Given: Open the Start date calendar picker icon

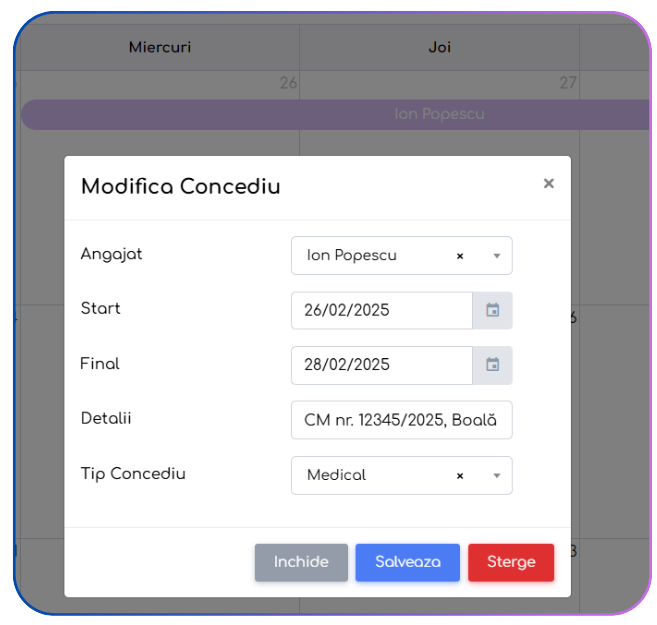Looking at the screenshot, I should coord(492,310).
